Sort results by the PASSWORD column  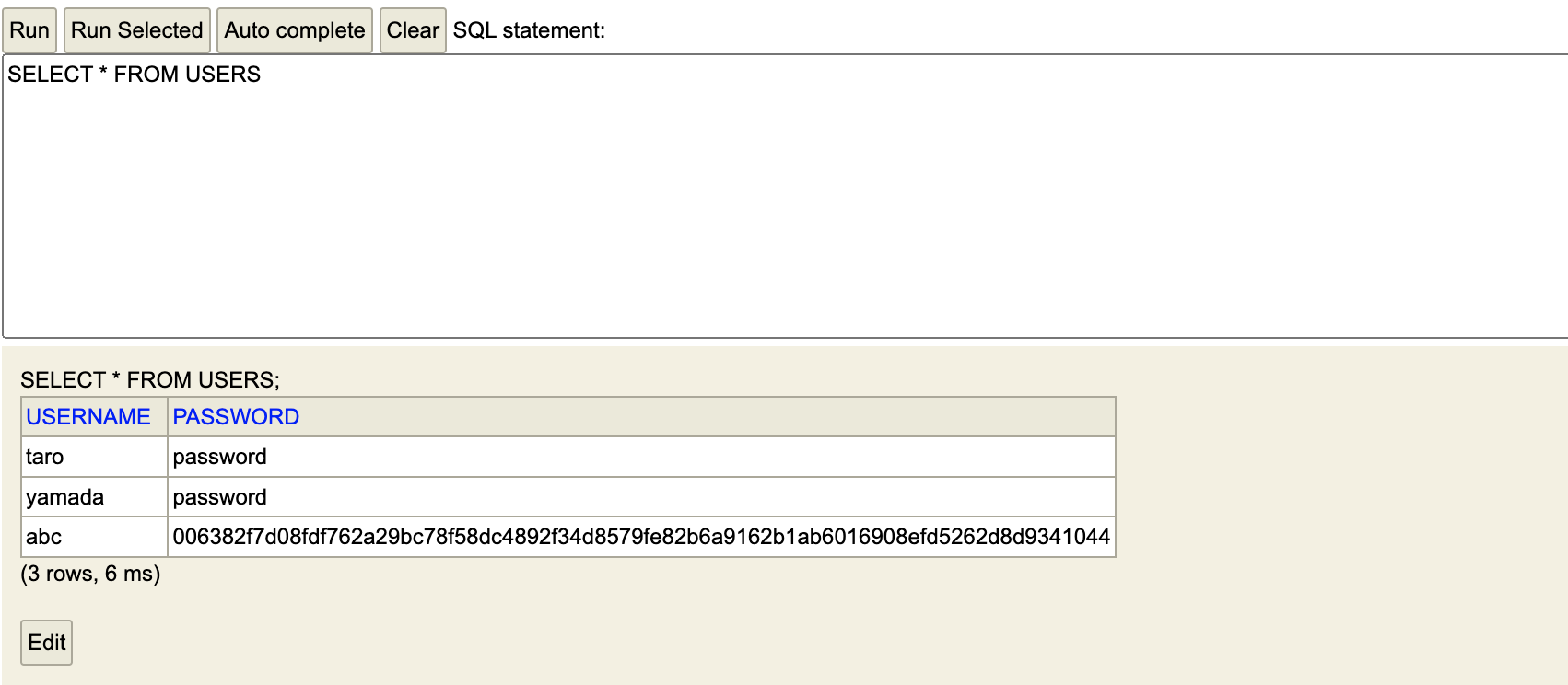235,416
